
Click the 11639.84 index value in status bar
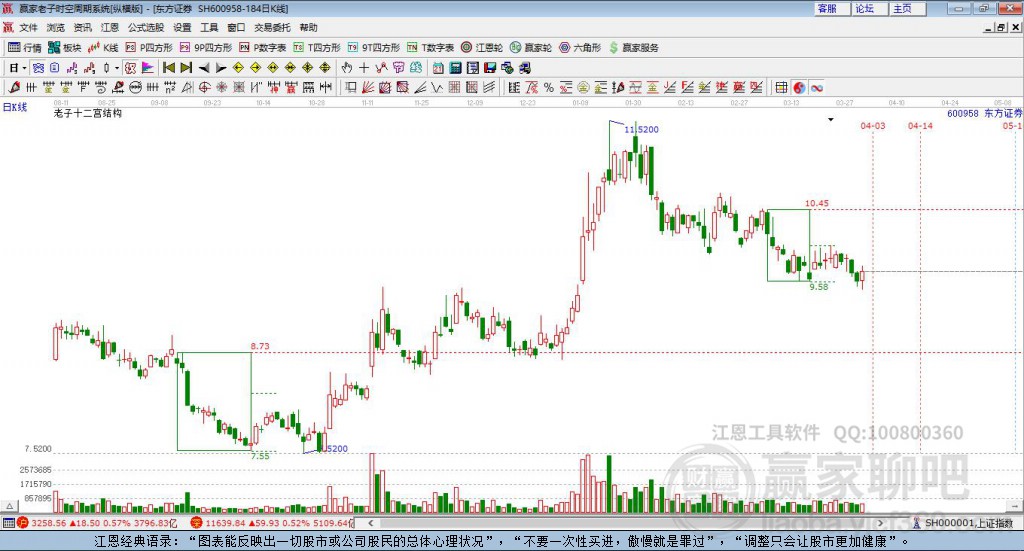tap(225, 524)
